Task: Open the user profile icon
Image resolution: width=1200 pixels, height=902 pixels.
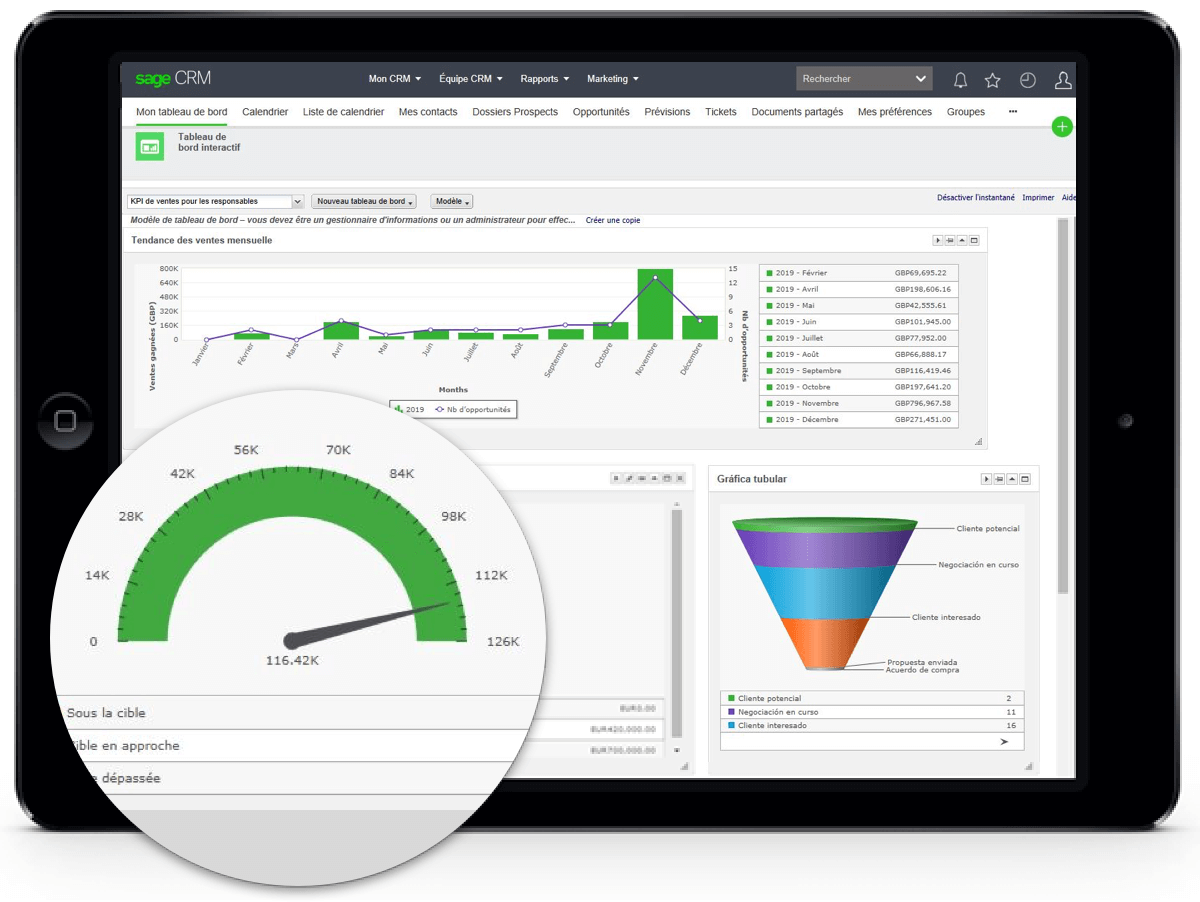Action: [x=1063, y=80]
